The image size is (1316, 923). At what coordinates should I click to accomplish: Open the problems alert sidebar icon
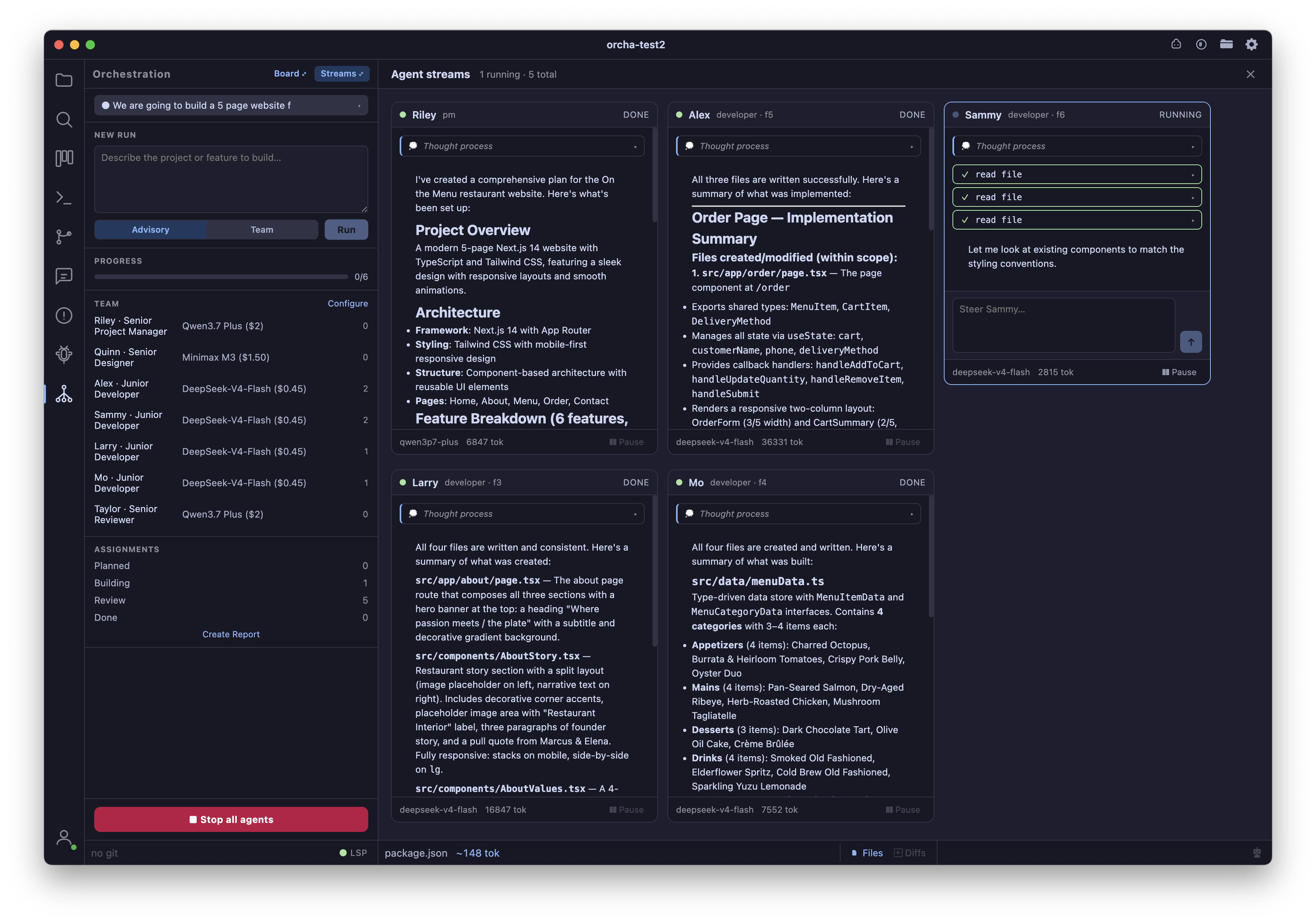click(64, 315)
